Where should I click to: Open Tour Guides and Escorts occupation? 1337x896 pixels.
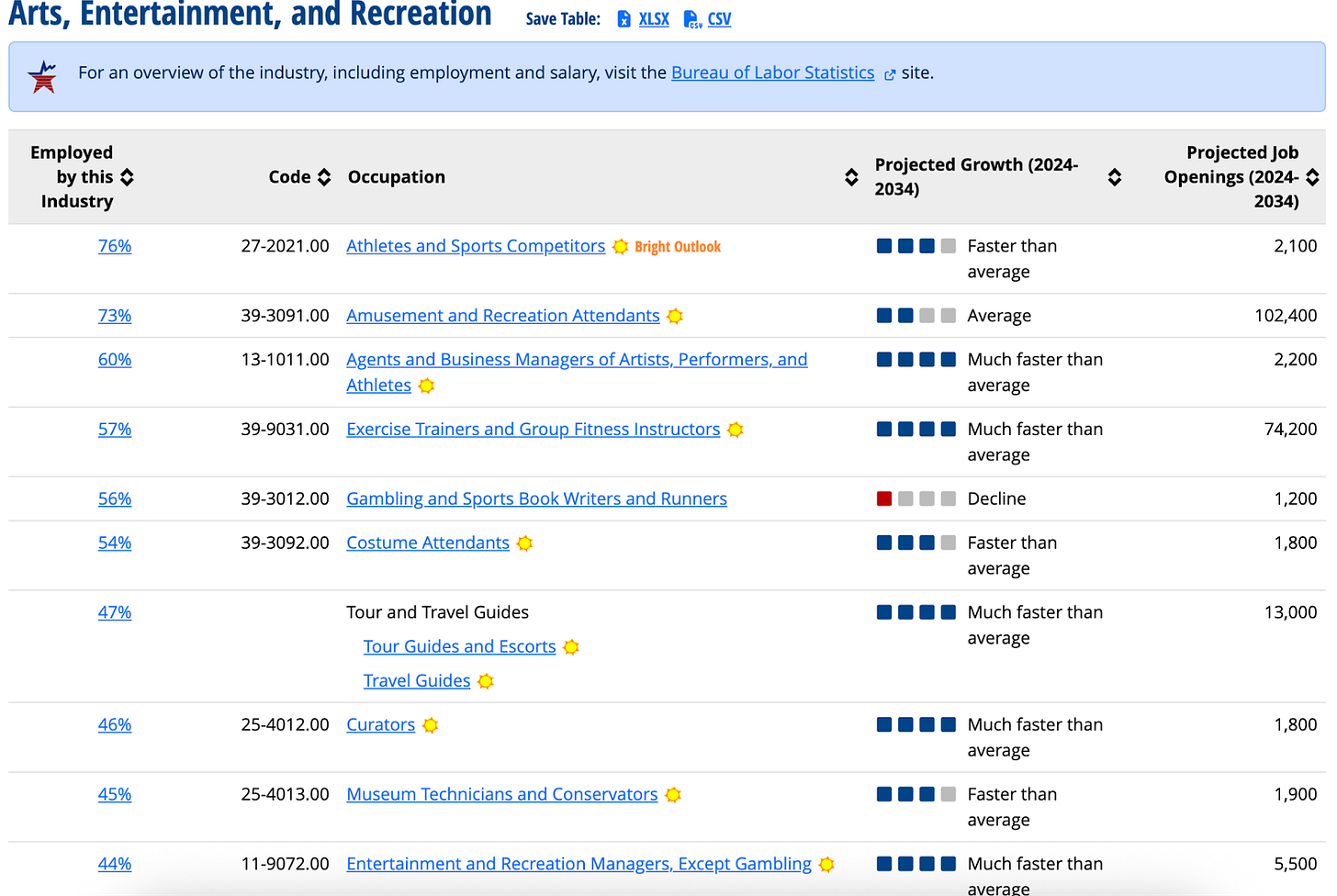(x=460, y=647)
